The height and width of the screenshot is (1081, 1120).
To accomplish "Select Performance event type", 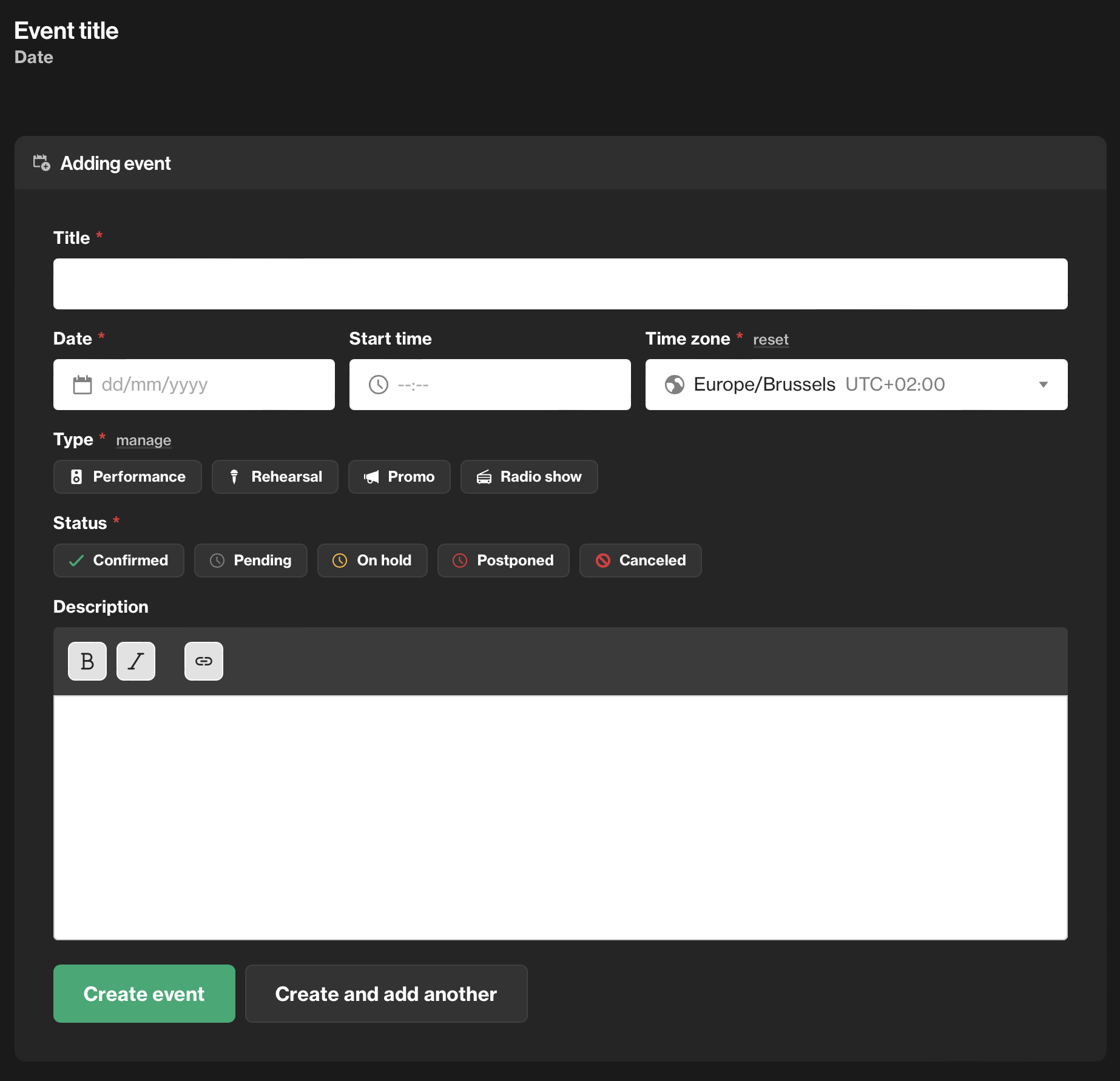I will pos(127,477).
